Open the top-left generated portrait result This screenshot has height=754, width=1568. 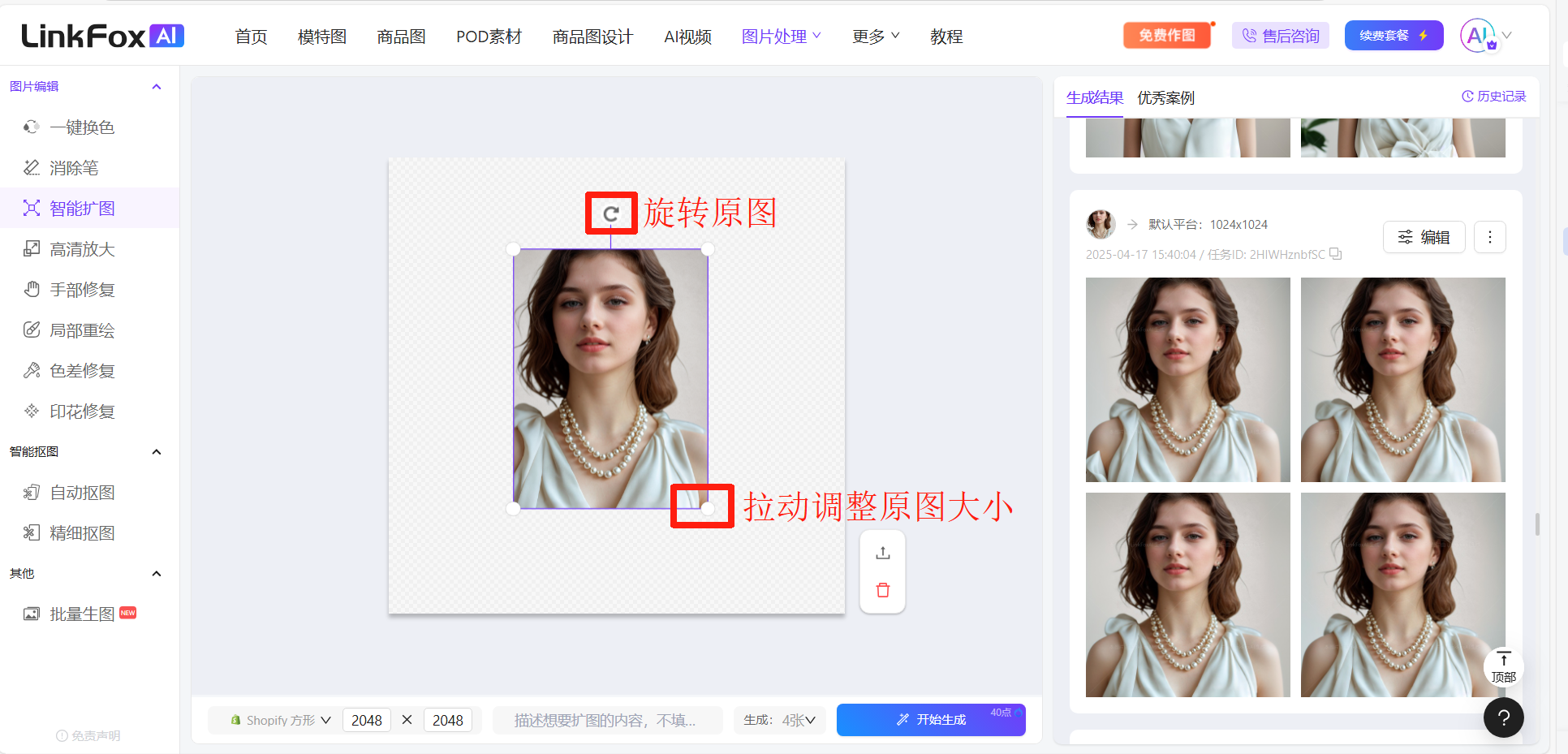pos(1187,380)
